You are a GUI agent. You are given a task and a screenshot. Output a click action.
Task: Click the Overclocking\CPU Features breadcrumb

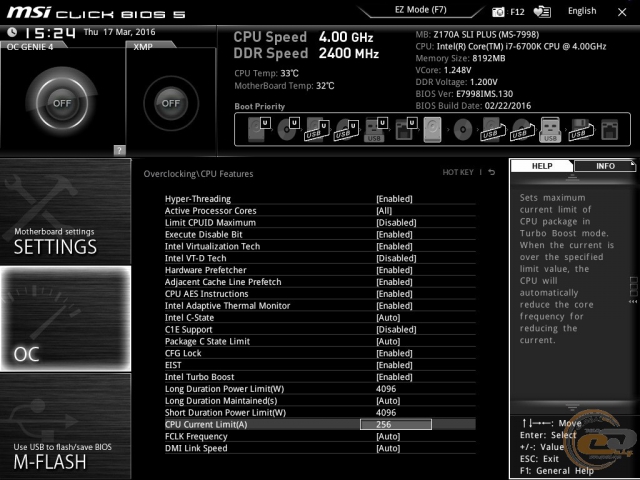click(x=198, y=174)
